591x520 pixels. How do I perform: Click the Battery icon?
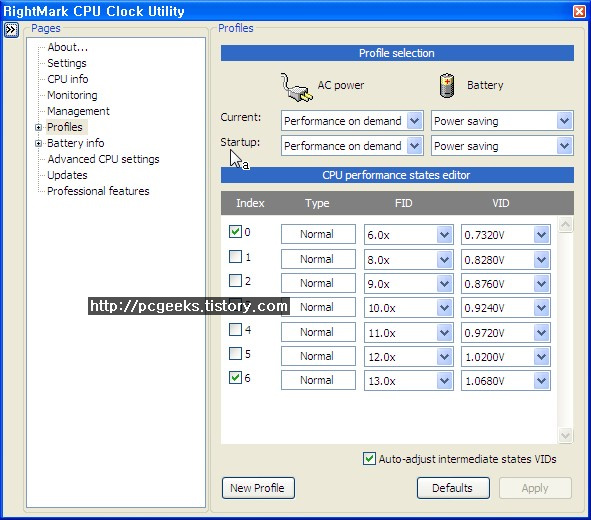pos(447,86)
